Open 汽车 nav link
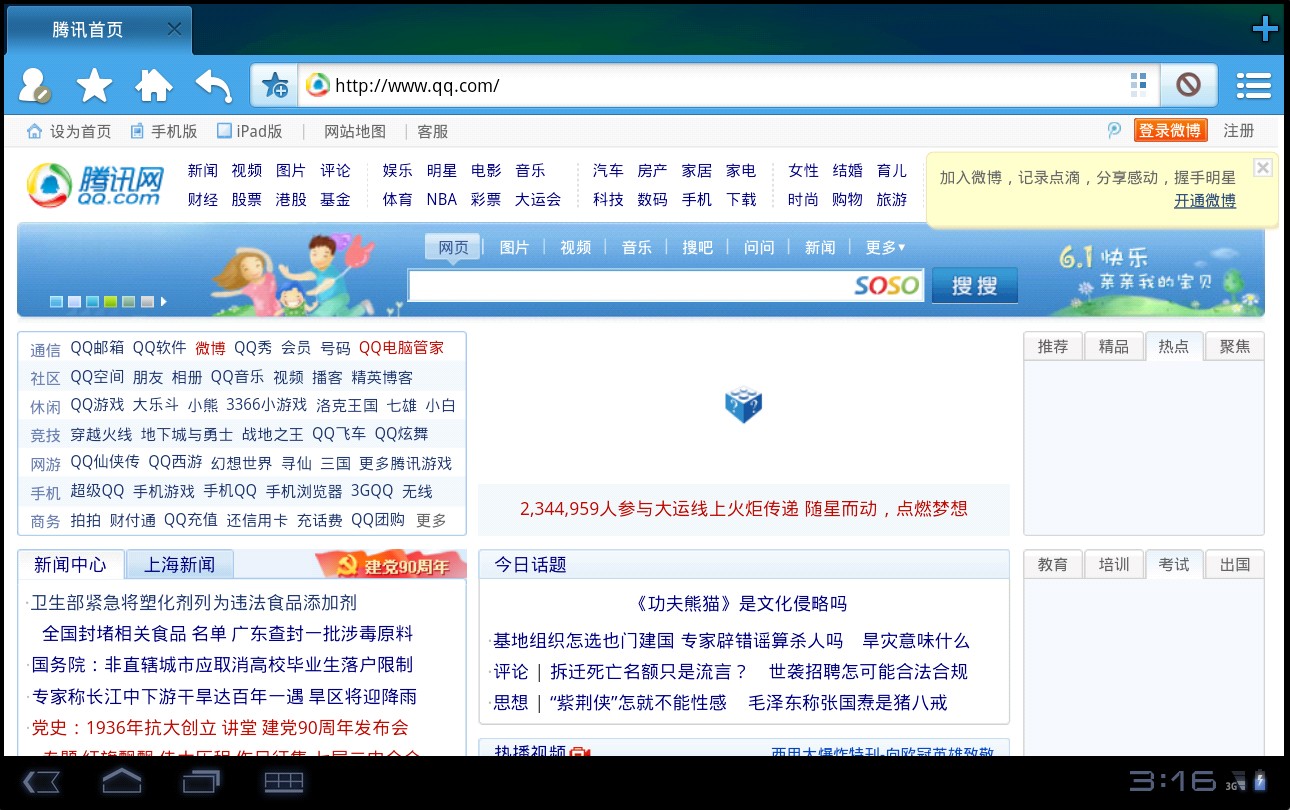The width and height of the screenshot is (1290, 810). point(608,170)
